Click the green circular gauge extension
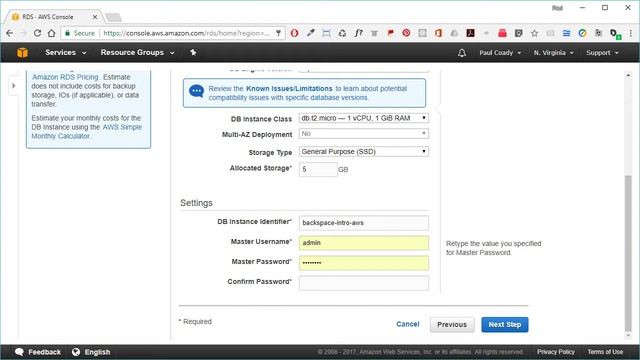 point(582,33)
